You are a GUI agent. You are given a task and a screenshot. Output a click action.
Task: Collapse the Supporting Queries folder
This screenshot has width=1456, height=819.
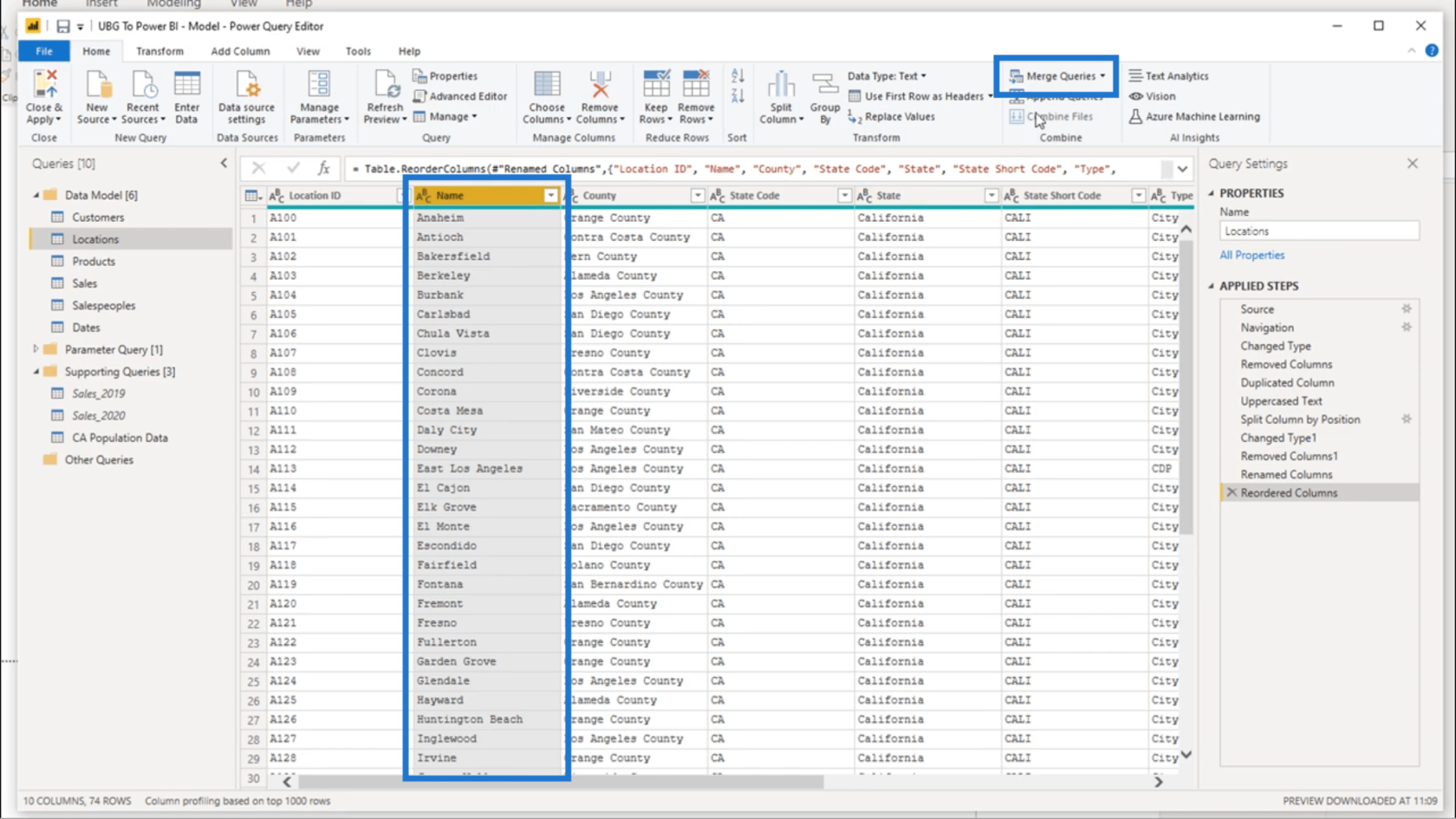36,372
